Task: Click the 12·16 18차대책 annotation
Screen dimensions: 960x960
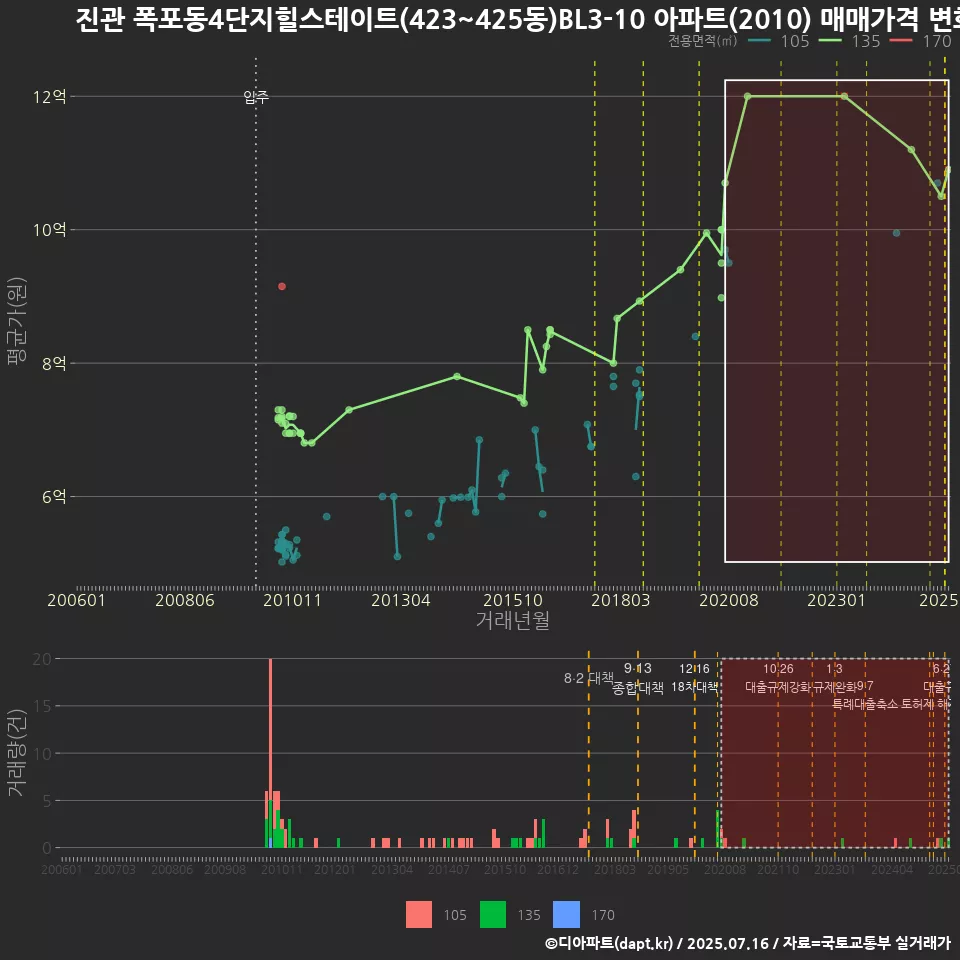Action: click(x=694, y=678)
